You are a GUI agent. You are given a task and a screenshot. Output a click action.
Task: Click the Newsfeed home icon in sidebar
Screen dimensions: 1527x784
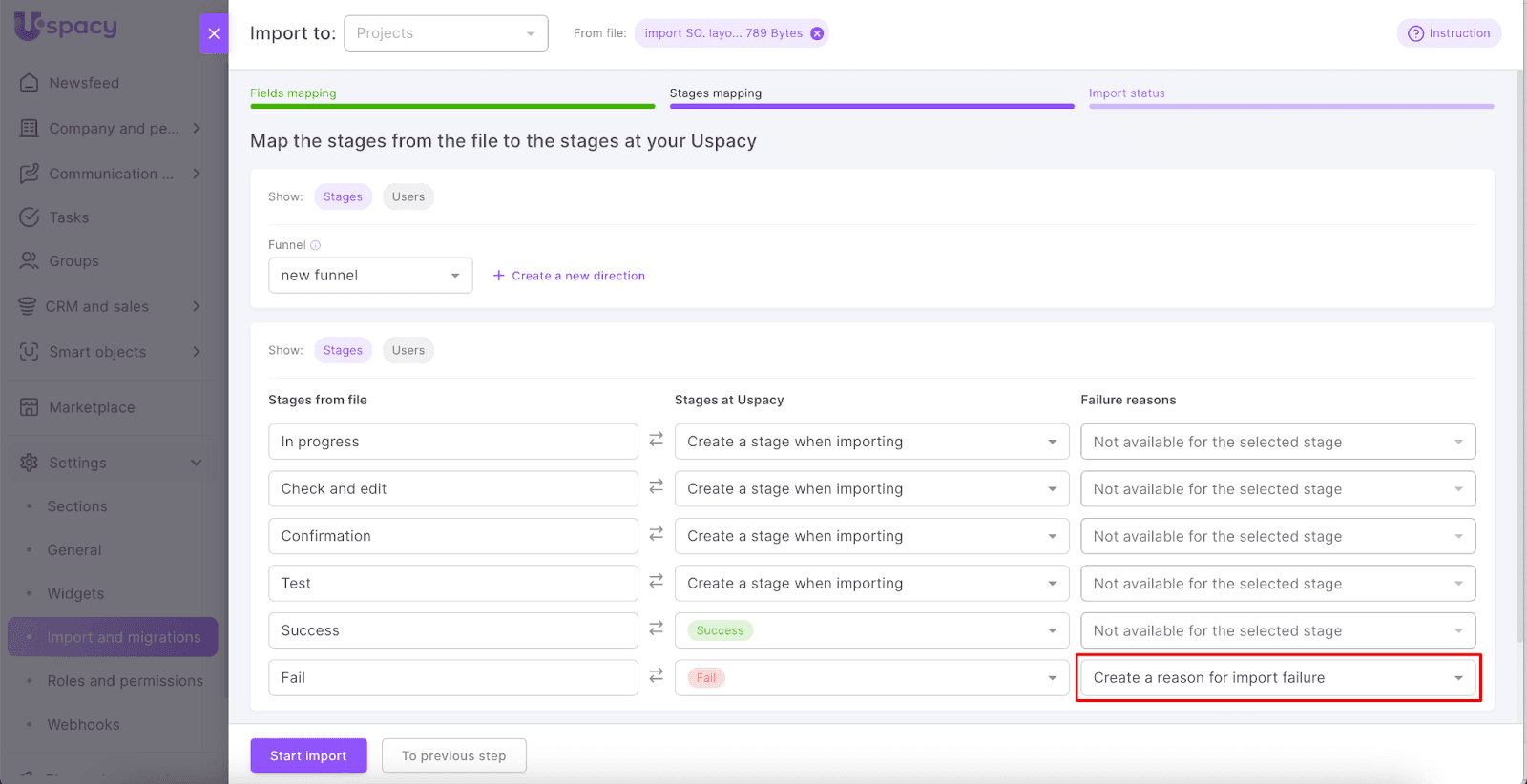click(x=30, y=83)
